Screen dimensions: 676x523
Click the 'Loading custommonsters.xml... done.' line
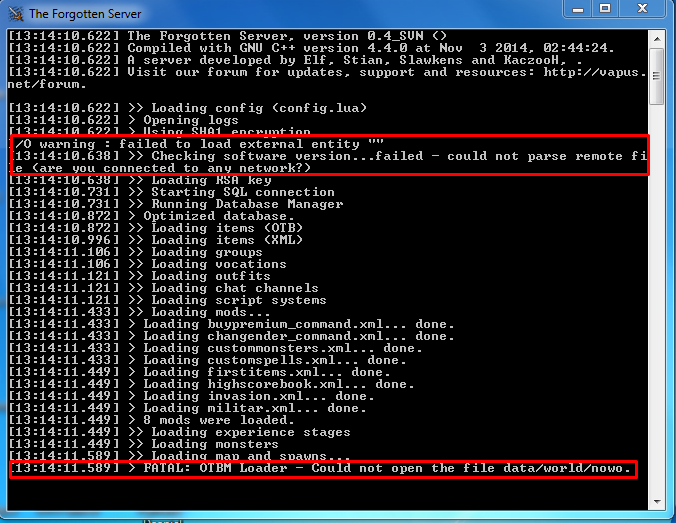[216, 348]
